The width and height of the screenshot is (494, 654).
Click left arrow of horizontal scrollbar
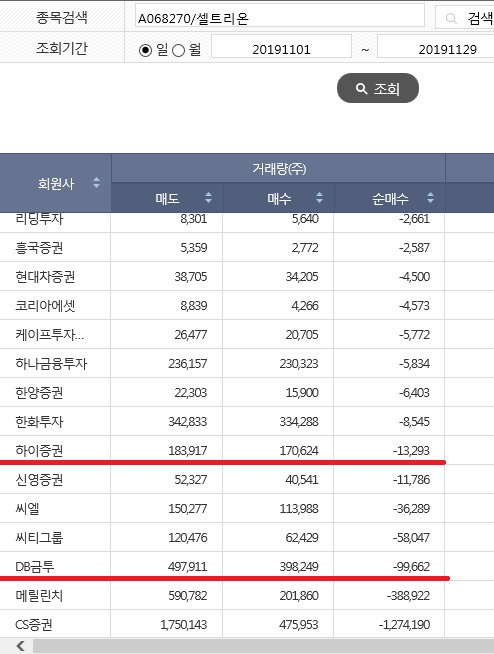coord(20,646)
